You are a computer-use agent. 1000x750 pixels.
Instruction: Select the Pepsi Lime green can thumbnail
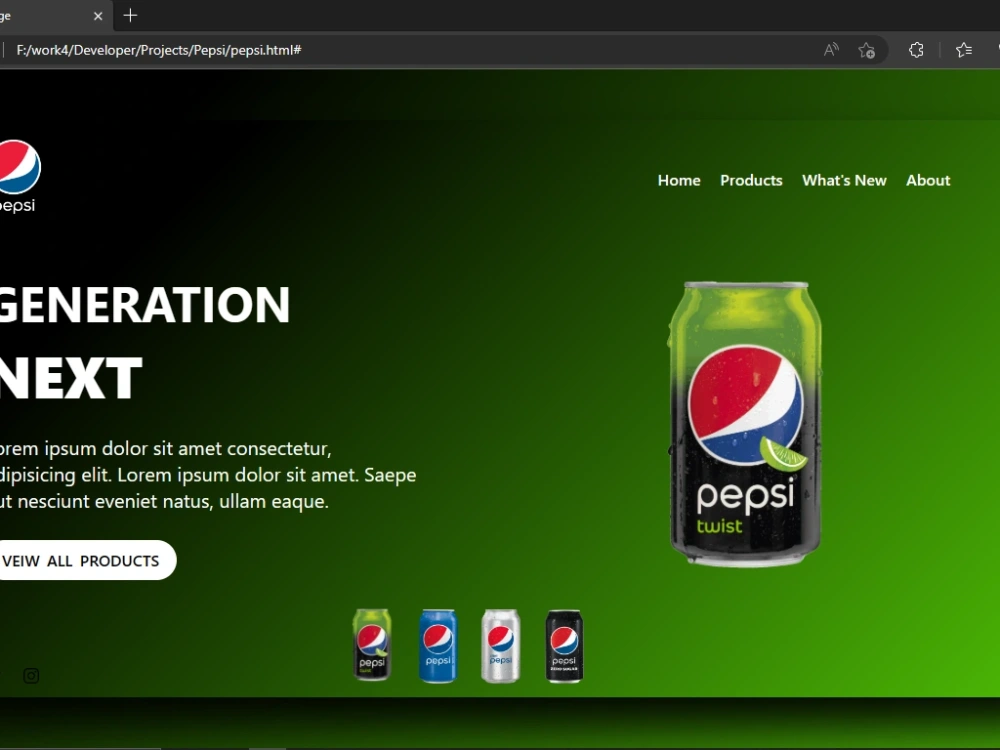[371, 645]
